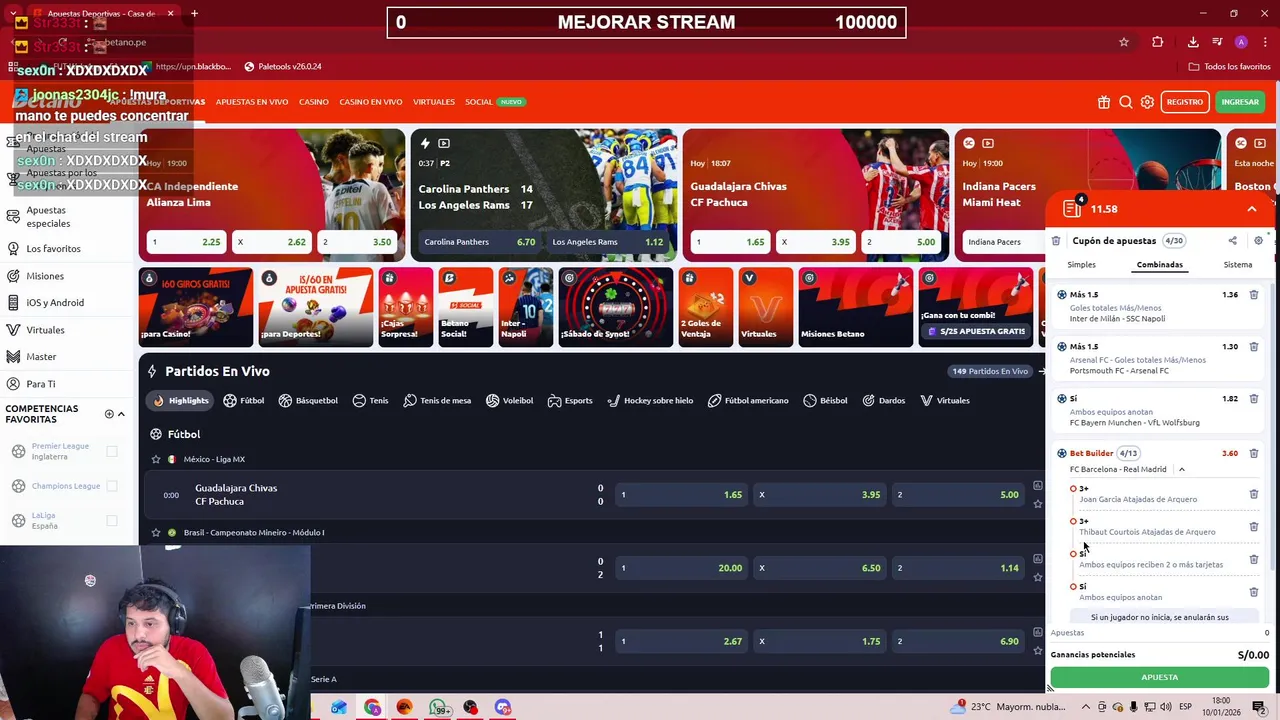Viewport: 1280px width, 720px height.
Task: Open the browser extensions puzzle icon
Action: (x=1158, y=42)
